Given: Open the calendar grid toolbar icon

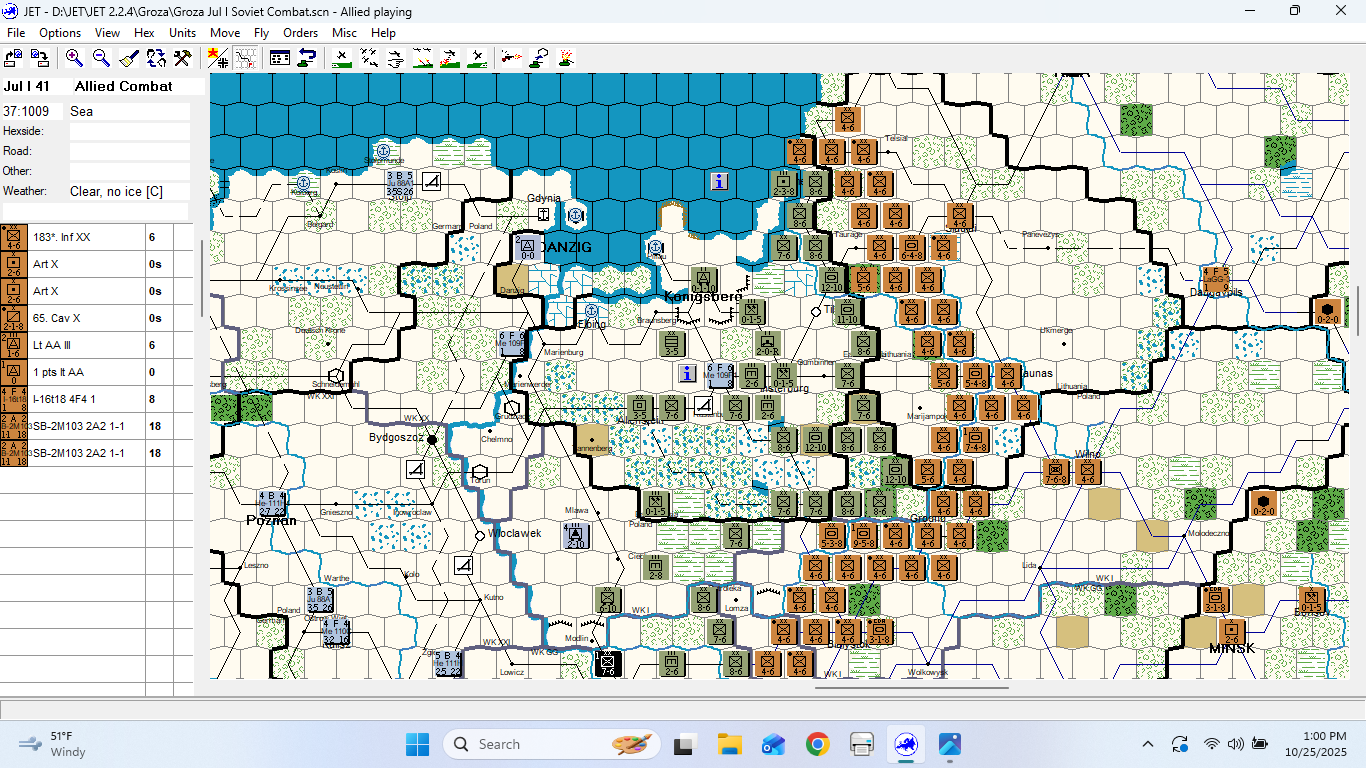Looking at the screenshot, I should pos(280,58).
